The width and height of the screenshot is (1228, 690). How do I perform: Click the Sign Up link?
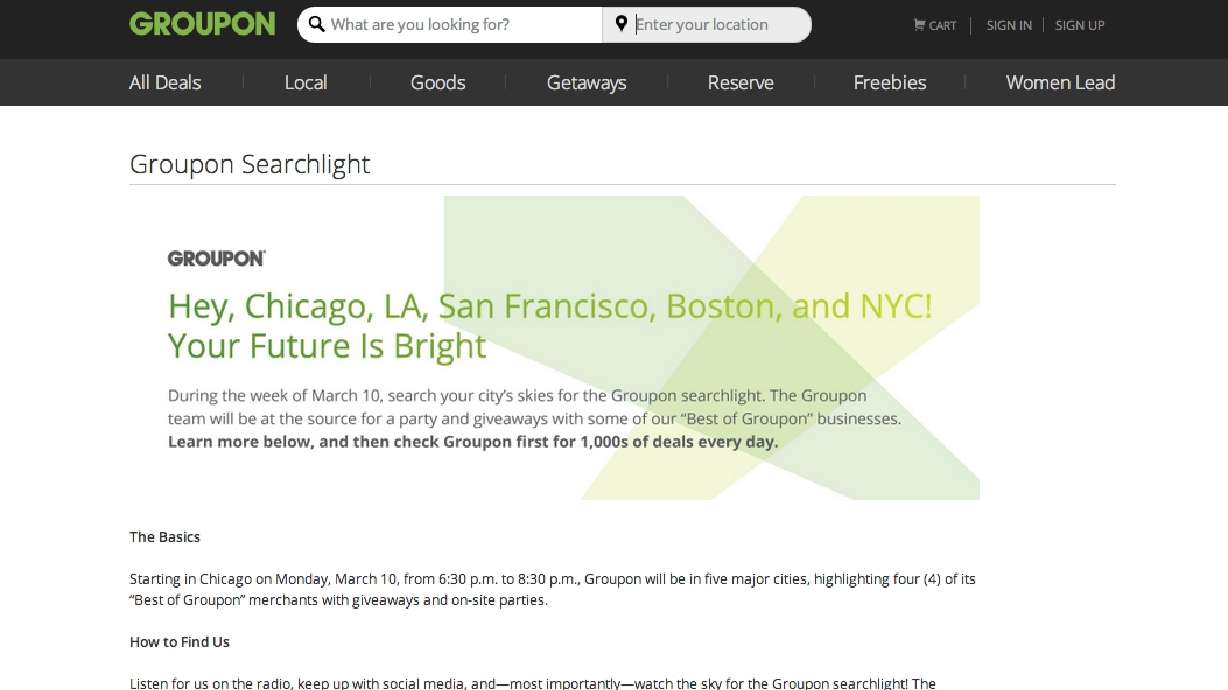tap(1079, 25)
